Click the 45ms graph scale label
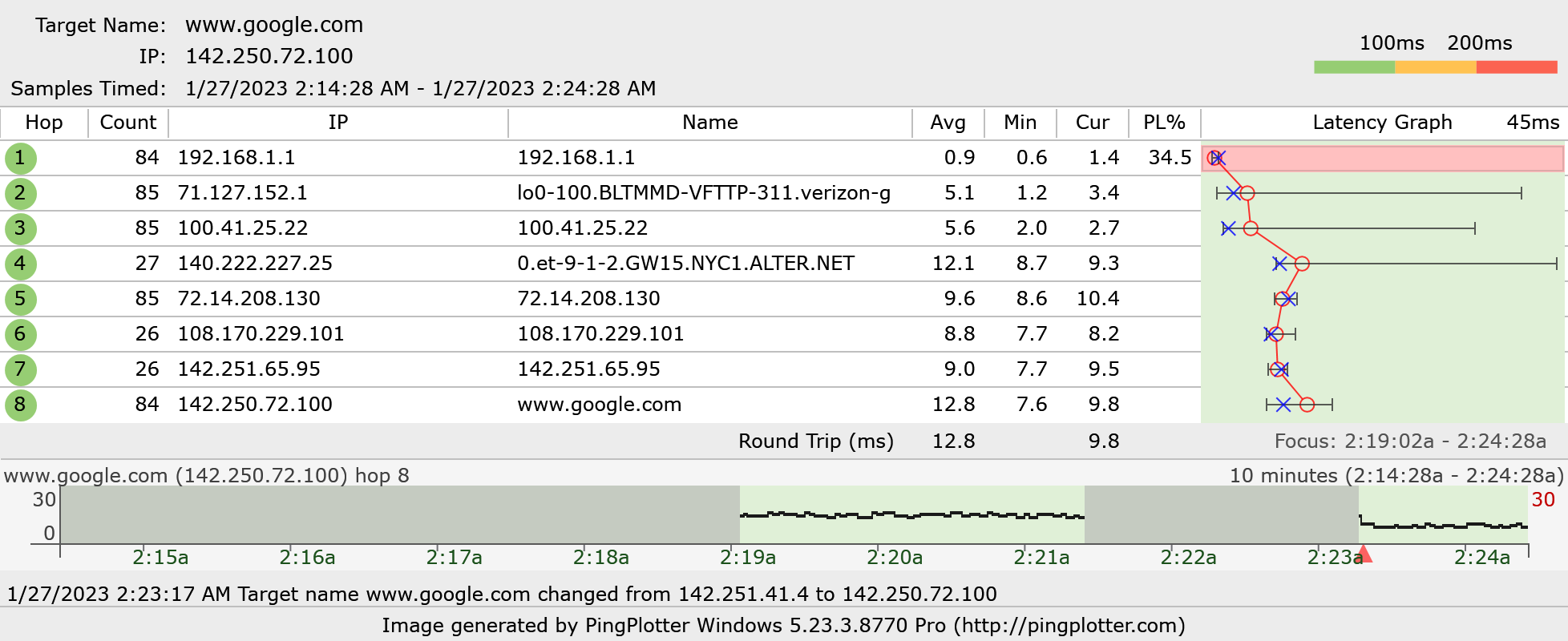This screenshot has width=1568, height=641. coord(1533,123)
